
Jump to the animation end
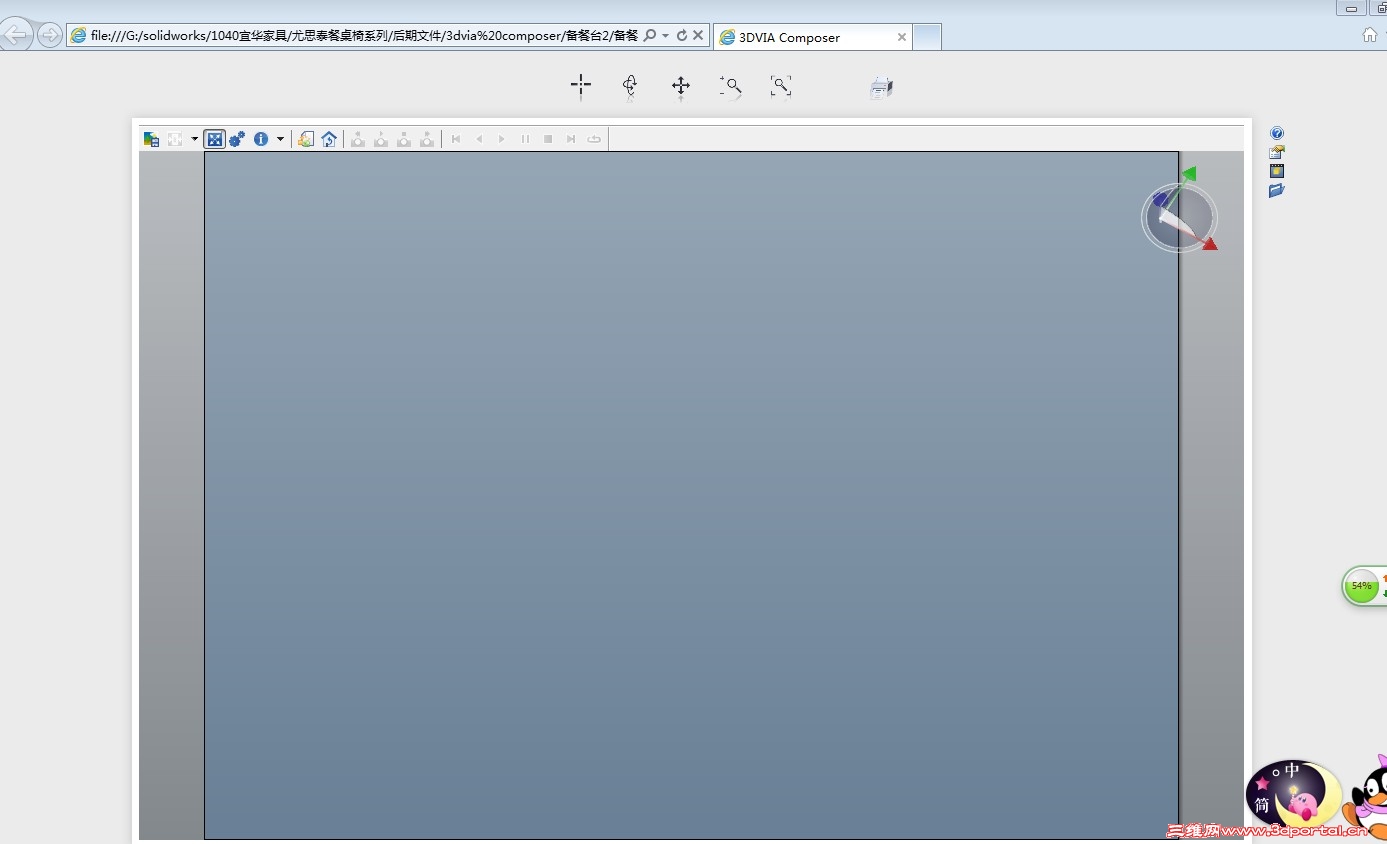[x=571, y=139]
